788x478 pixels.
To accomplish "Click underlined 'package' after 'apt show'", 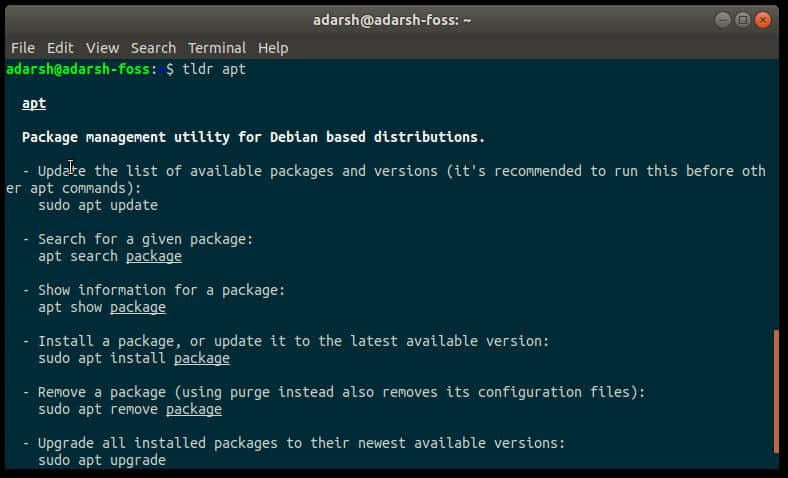I will [x=138, y=307].
